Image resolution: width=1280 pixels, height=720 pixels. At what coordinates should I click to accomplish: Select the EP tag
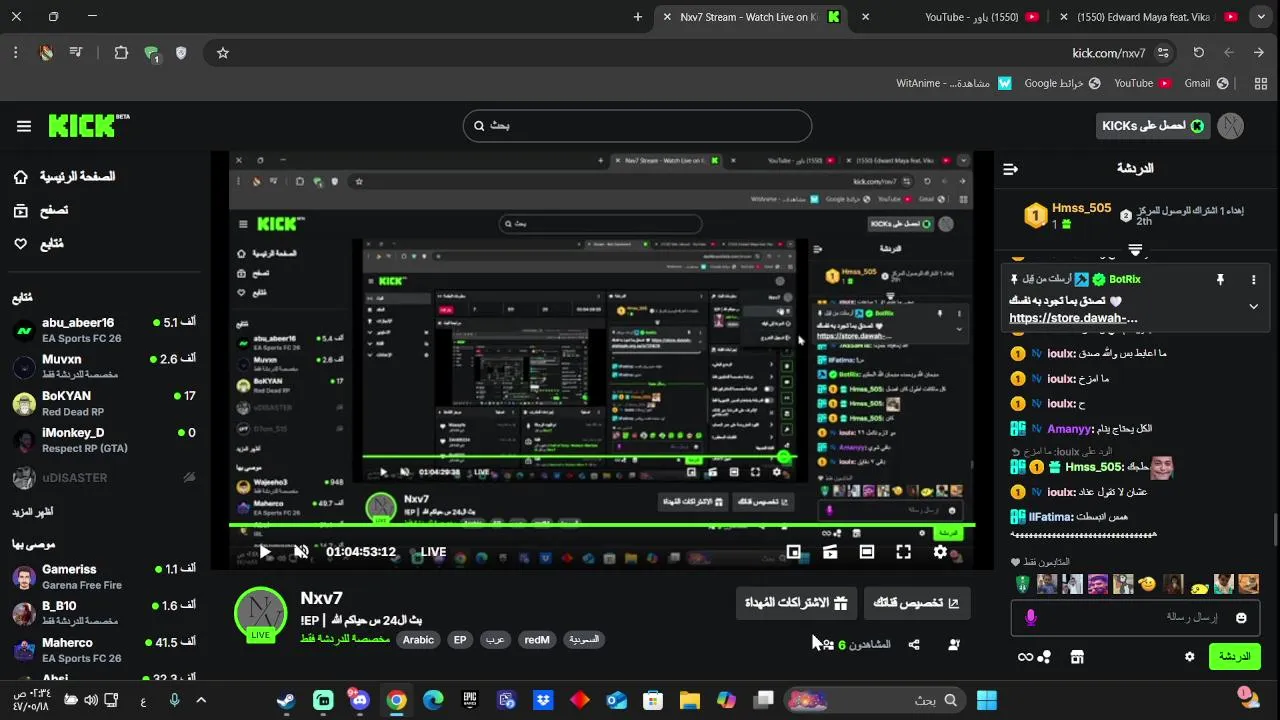tap(460, 640)
